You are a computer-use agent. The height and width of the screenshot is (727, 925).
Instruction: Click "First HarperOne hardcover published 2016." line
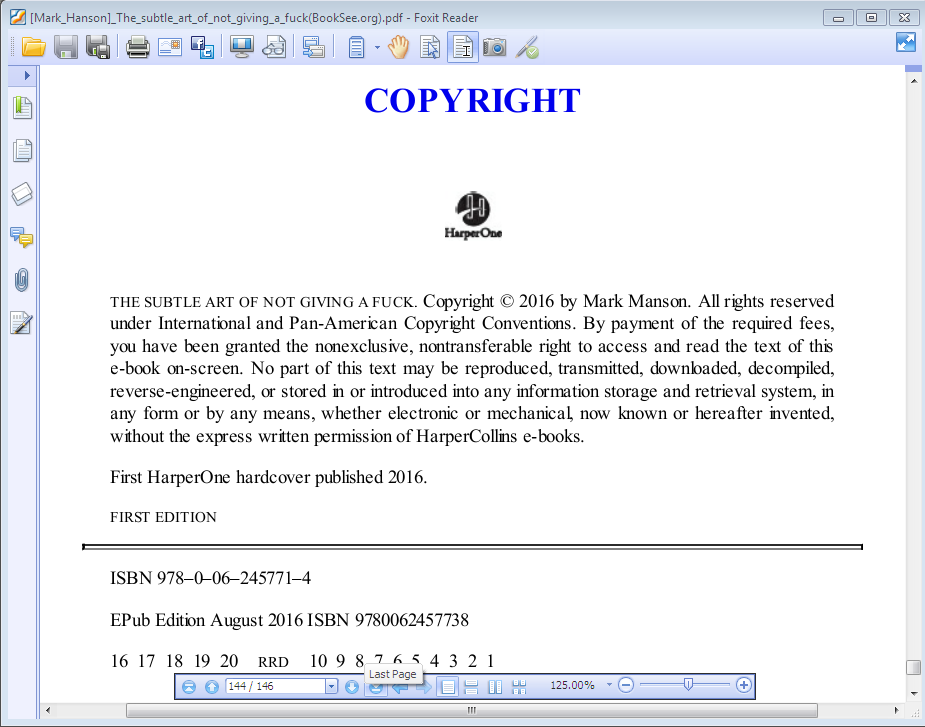[268, 477]
